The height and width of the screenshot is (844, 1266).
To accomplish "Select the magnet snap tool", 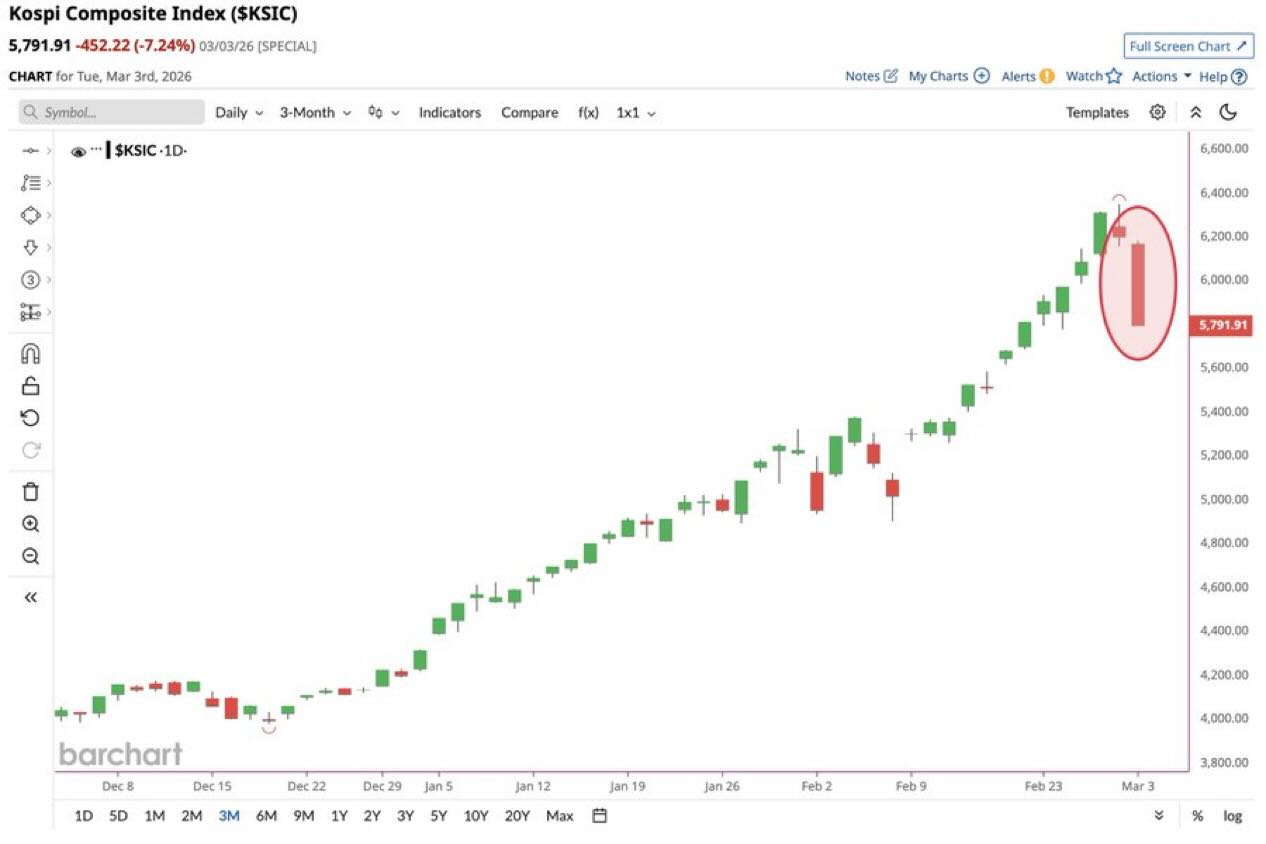I will point(30,354).
